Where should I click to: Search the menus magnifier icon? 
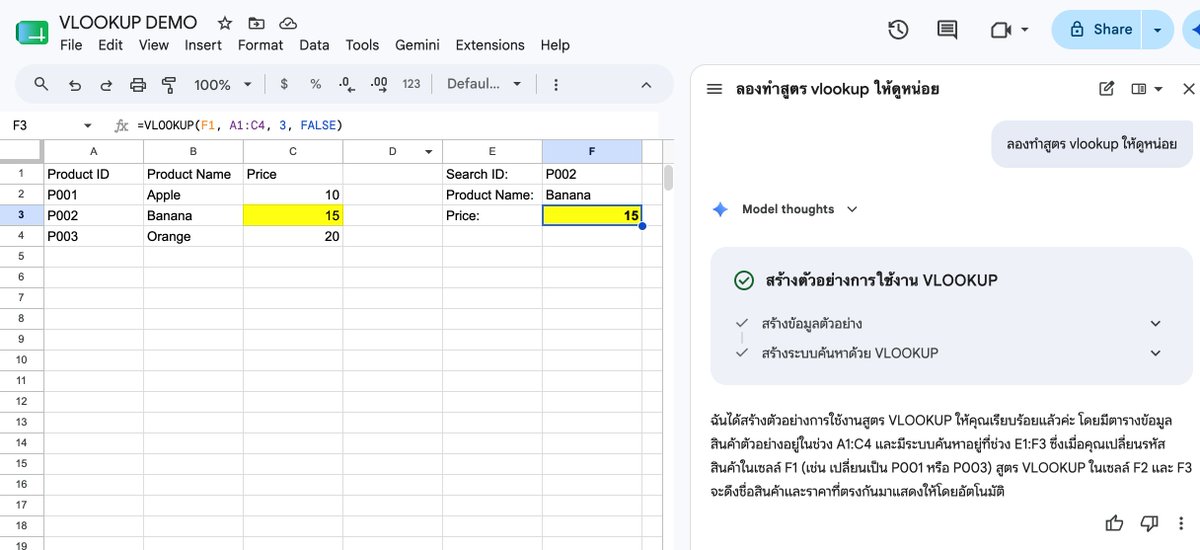pyautogui.click(x=41, y=84)
